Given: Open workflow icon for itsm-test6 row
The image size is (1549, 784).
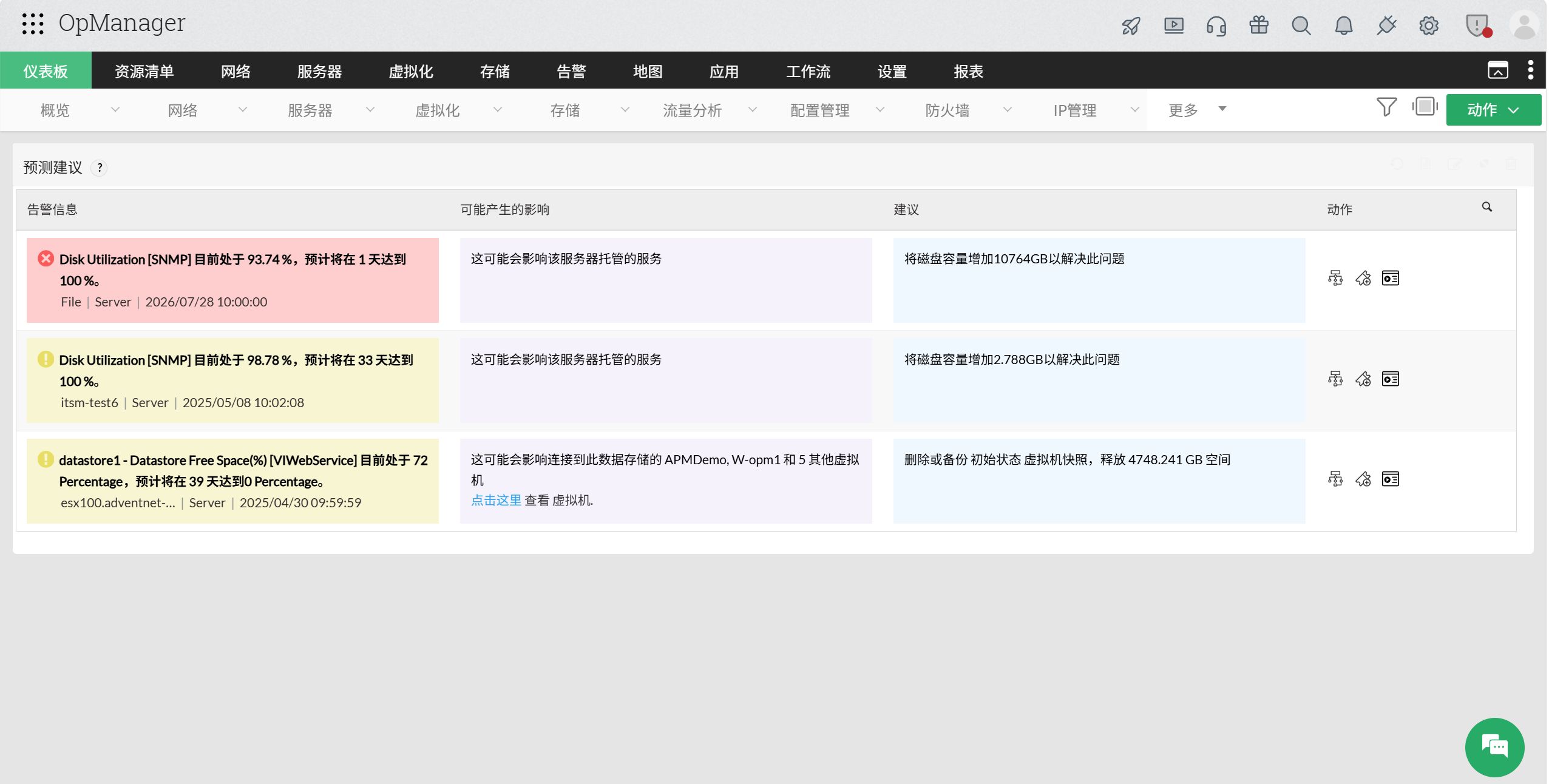Looking at the screenshot, I should pyautogui.click(x=1335, y=379).
